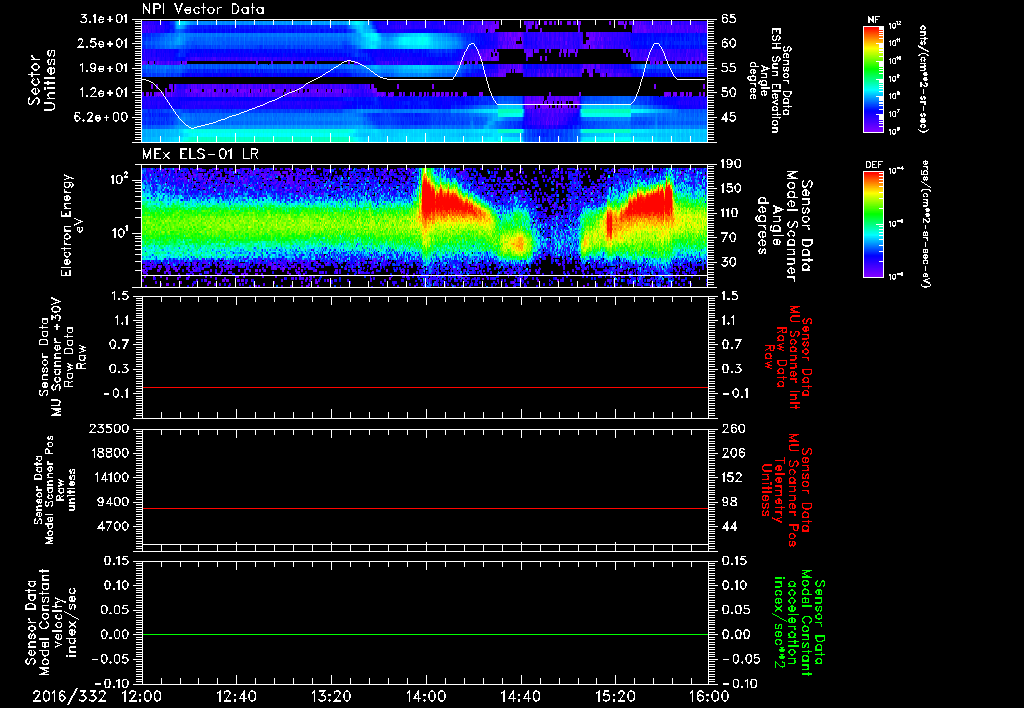Select the DEF energy flux color bar
The height and width of the screenshot is (708, 1024).
873,224
